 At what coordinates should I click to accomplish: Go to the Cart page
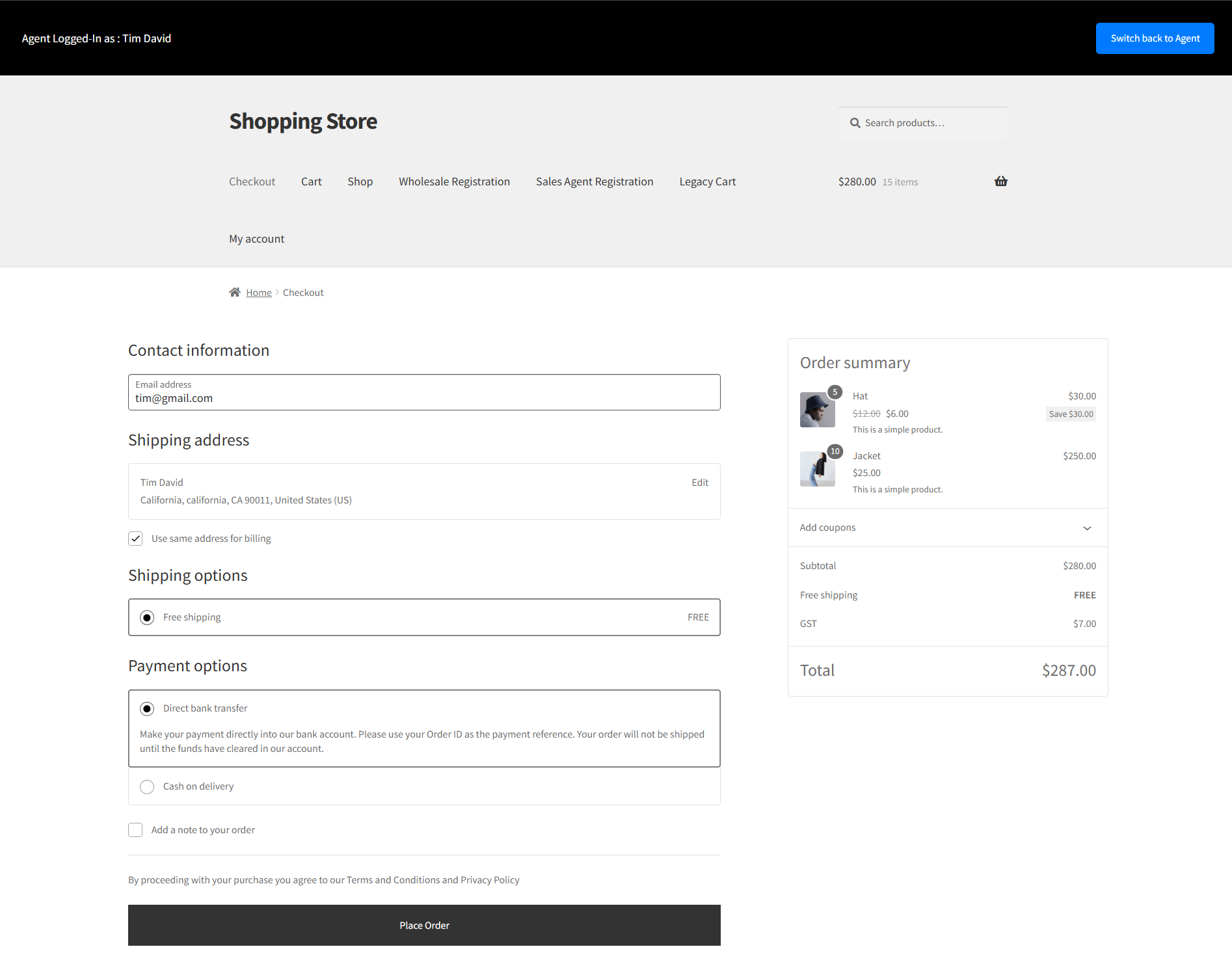click(312, 181)
